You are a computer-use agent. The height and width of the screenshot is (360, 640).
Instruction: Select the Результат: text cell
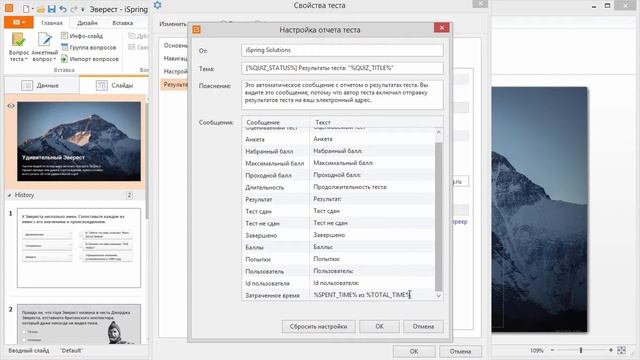pos(372,199)
